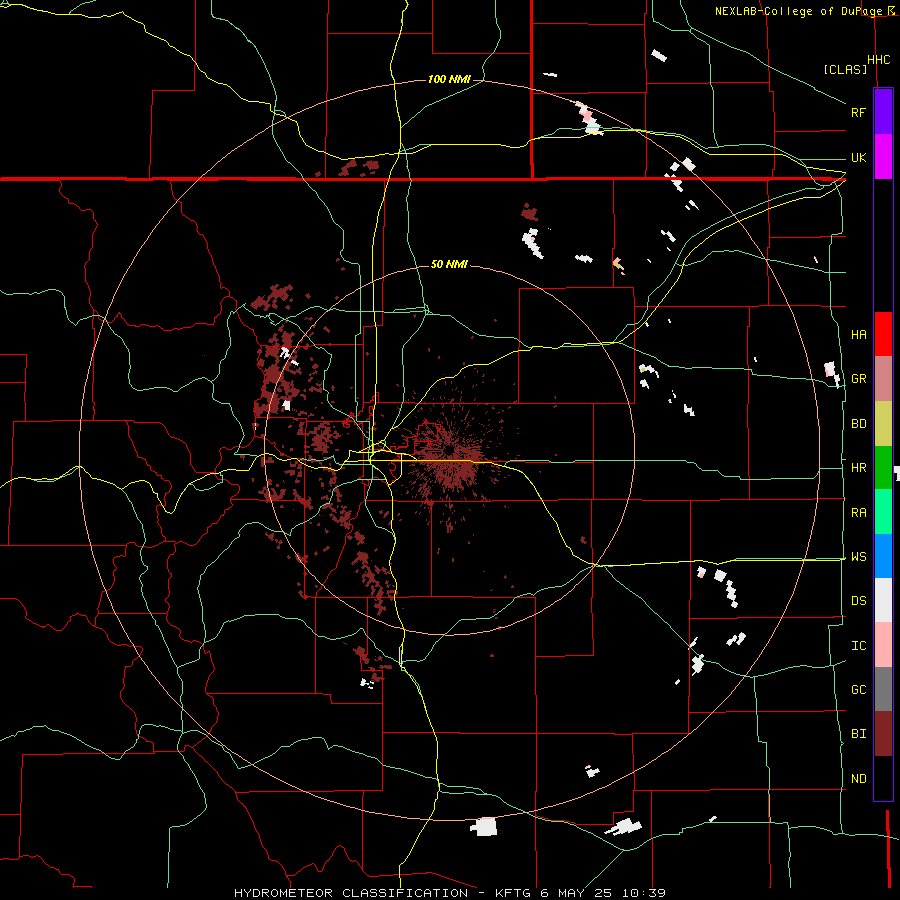The width and height of the screenshot is (900, 900).
Task: Click the [CLAS] units label
Action: click(x=845, y=69)
